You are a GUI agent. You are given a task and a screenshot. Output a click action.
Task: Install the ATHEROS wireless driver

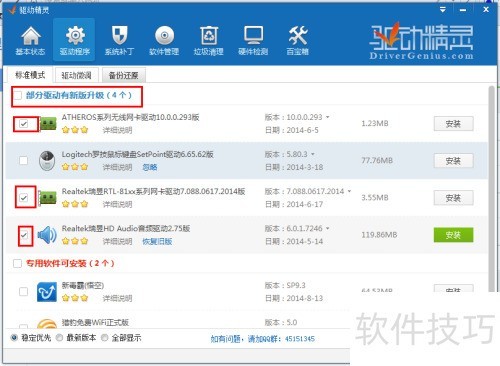(x=453, y=124)
